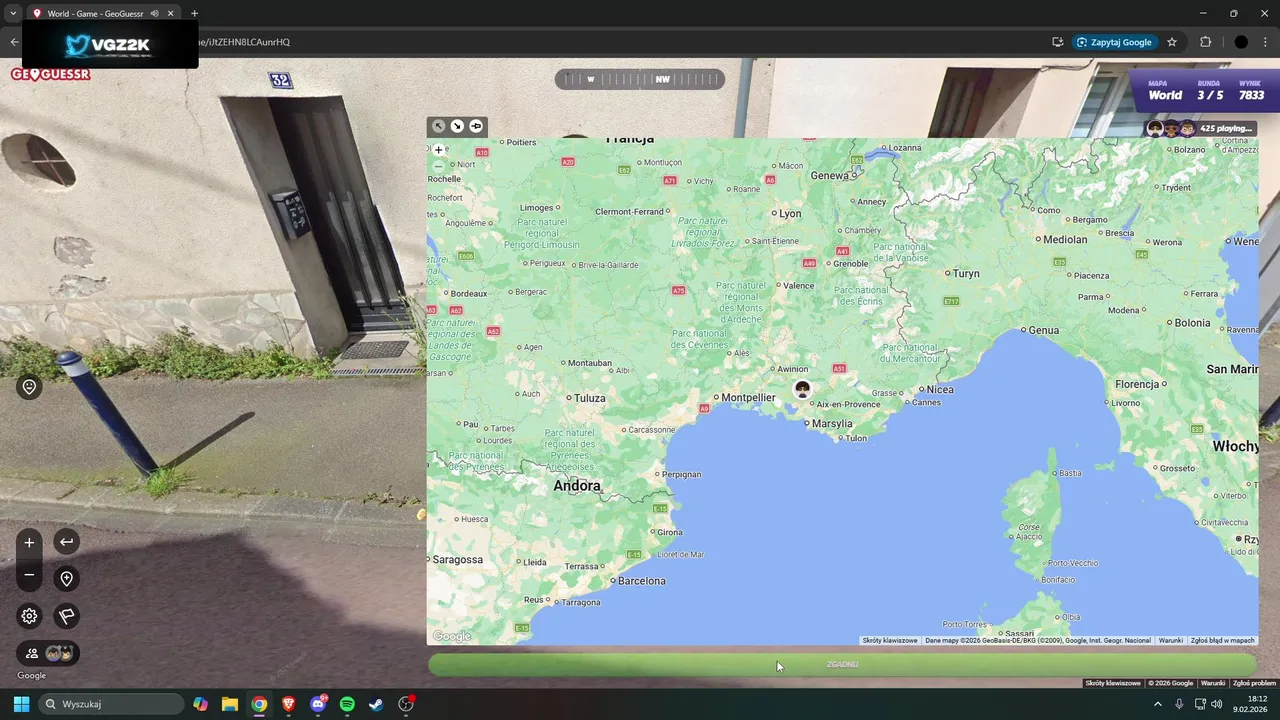The width and height of the screenshot is (1280, 720).
Task: Toggle the sticky map pin button
Action: point(476,126)
